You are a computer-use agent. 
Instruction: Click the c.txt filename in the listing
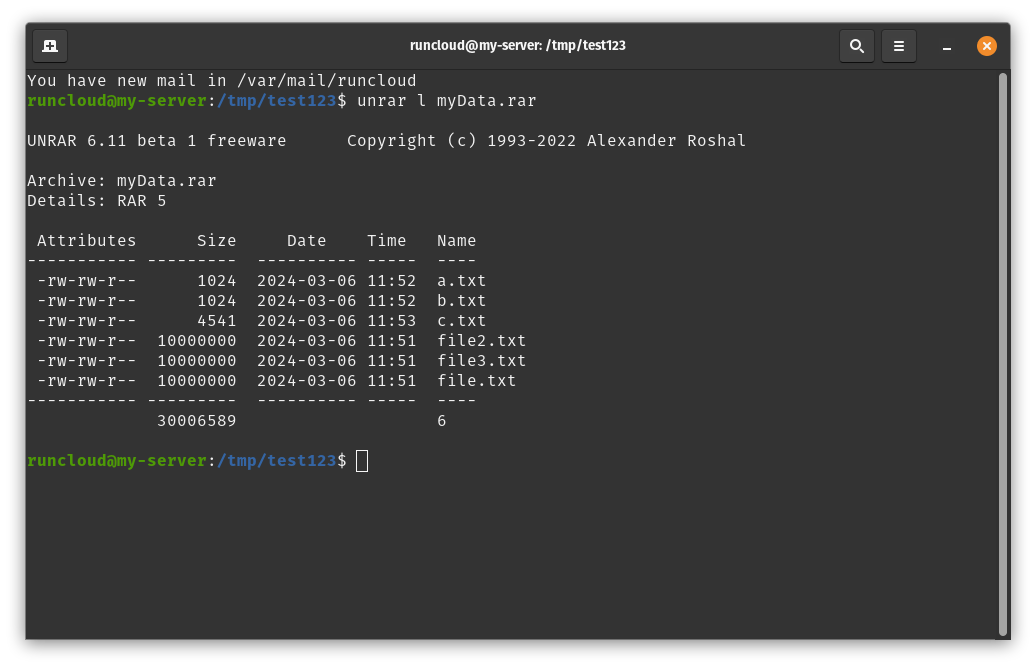(x=461, y=321)
